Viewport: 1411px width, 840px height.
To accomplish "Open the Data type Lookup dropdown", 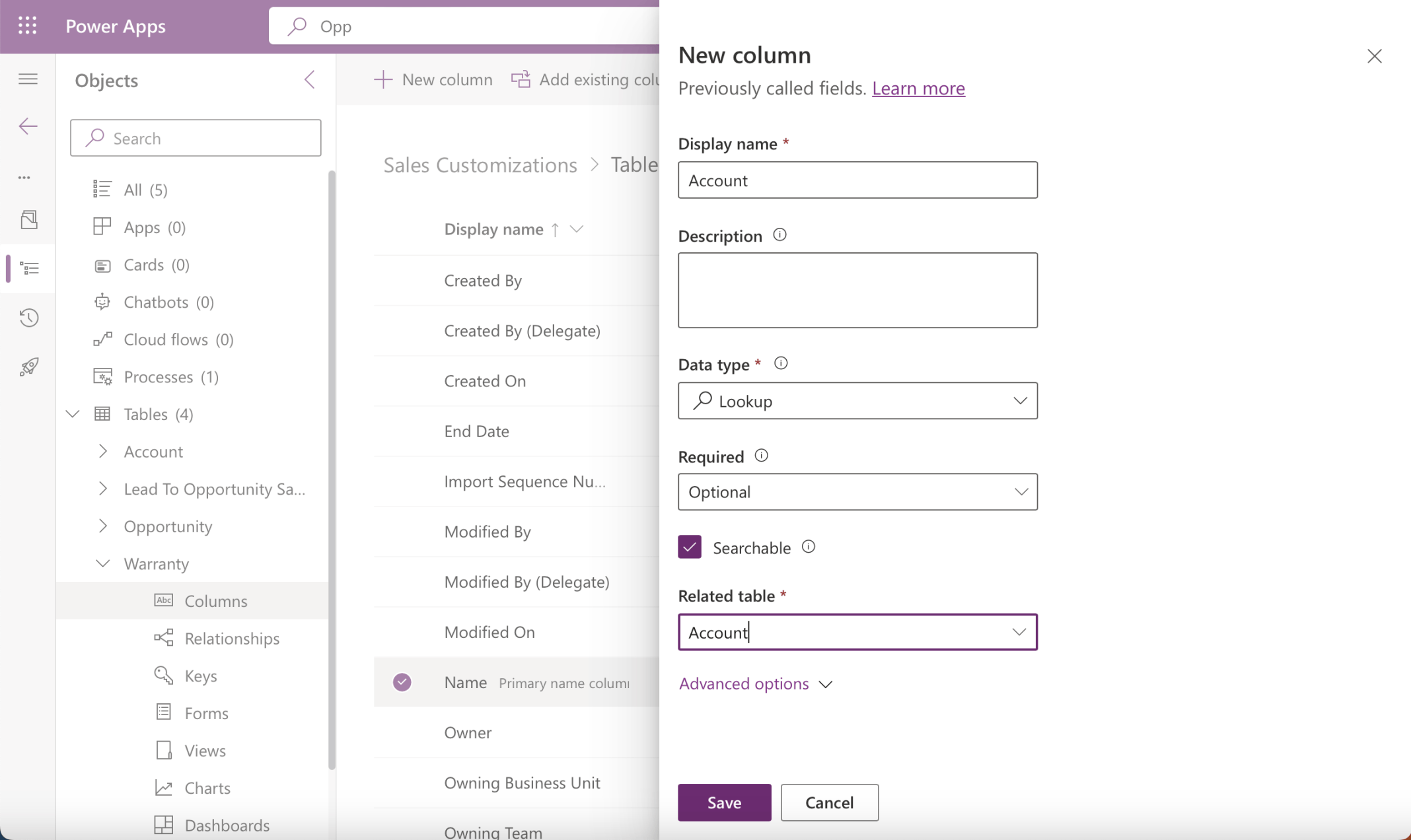I will [857, 401].
